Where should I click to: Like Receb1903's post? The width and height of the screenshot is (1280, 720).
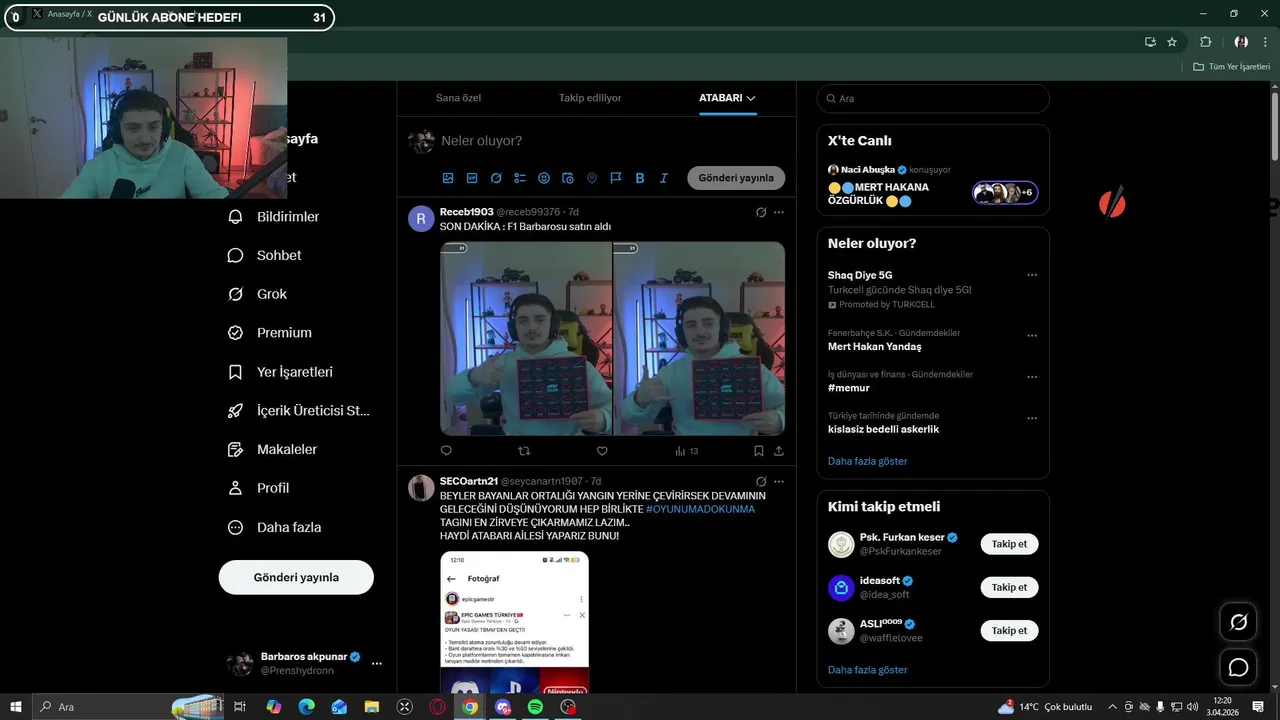coord(602,451)
